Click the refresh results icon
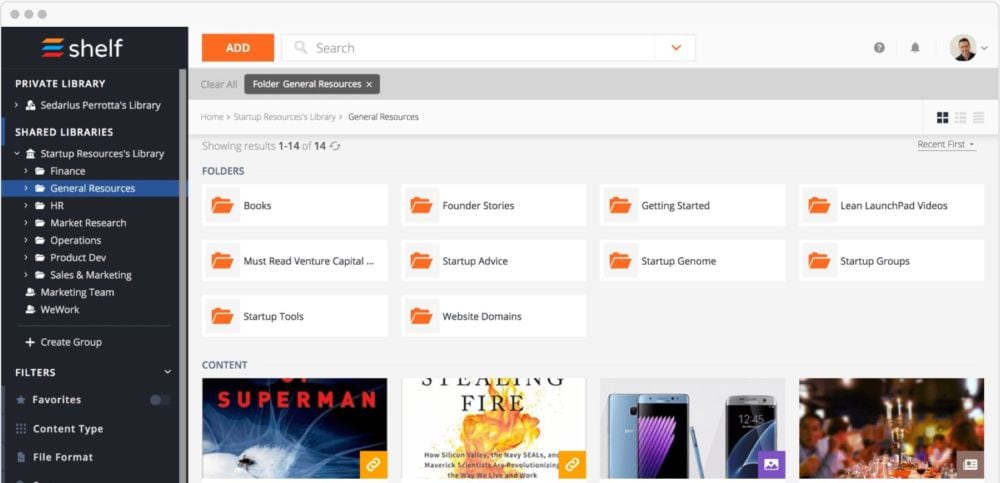The height and width of the screenshot is (483, 1000). (335, 146)
